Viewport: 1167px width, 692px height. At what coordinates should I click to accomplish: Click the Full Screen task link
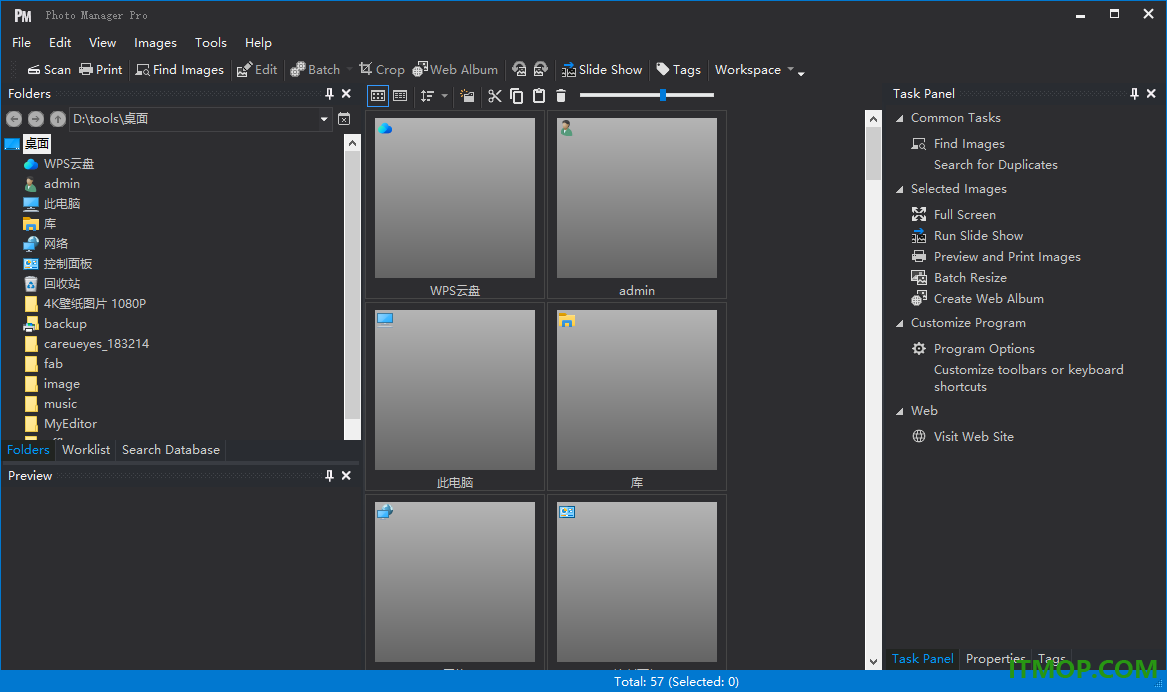pos(965,214)
